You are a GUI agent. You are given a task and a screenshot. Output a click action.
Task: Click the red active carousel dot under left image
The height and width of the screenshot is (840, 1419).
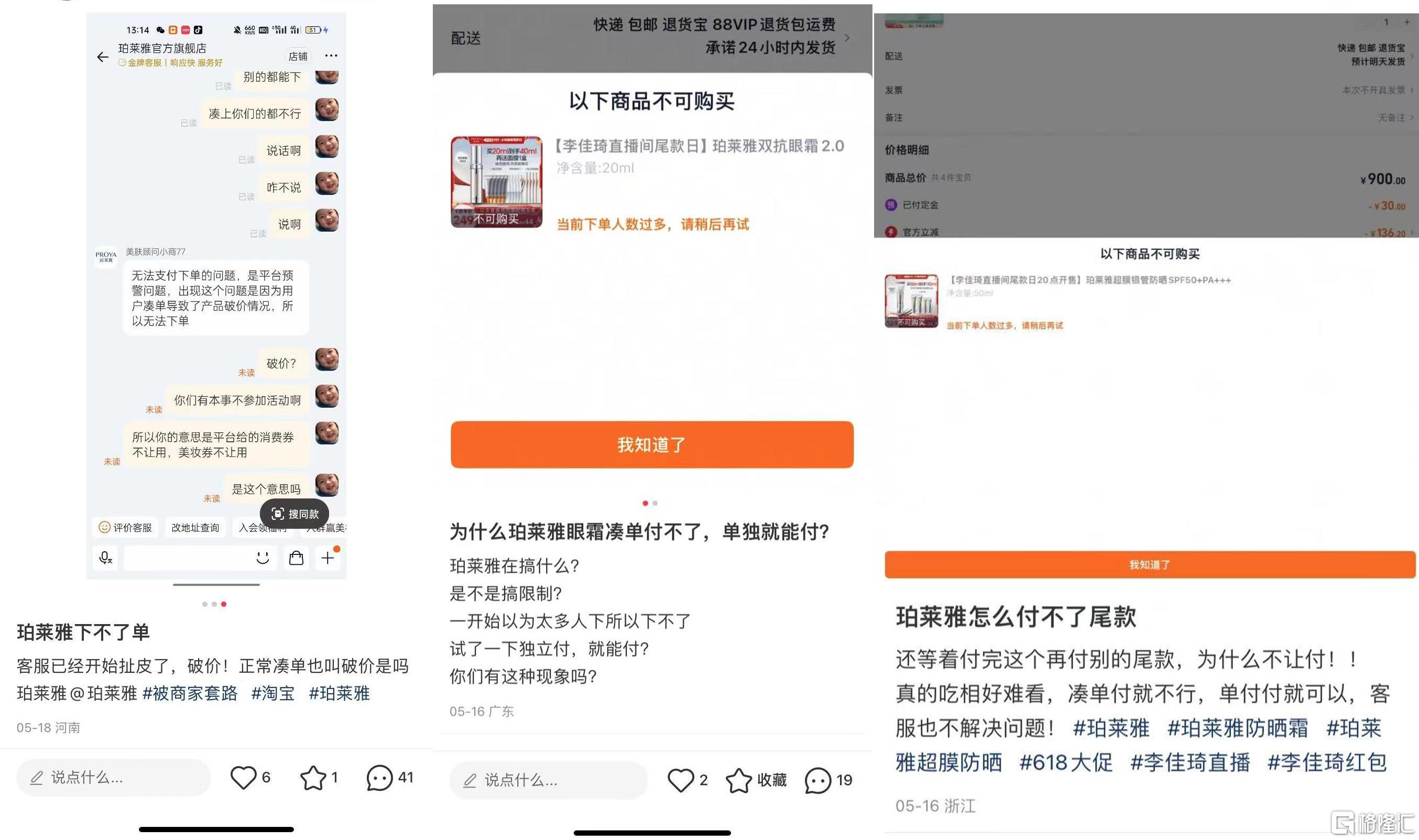point(224,604)
